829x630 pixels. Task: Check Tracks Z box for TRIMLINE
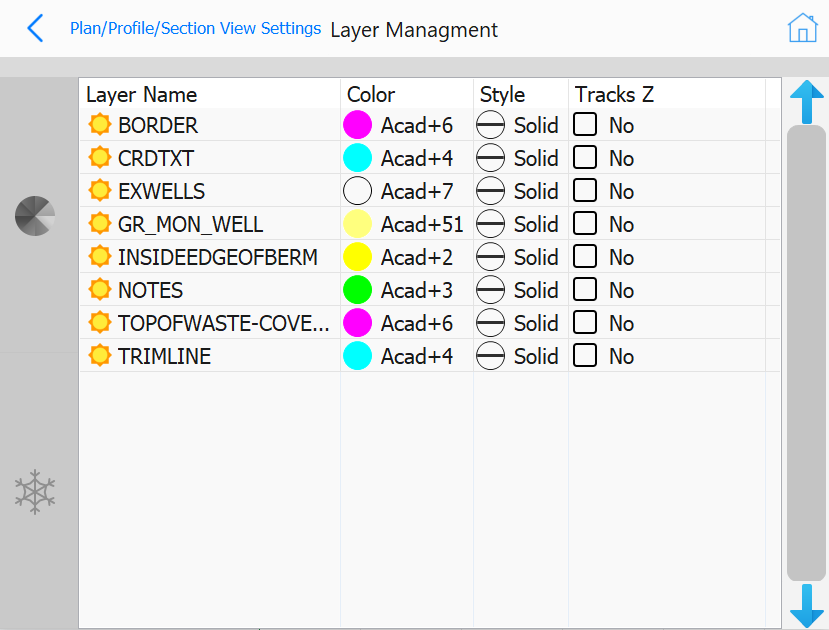[585, 355]
